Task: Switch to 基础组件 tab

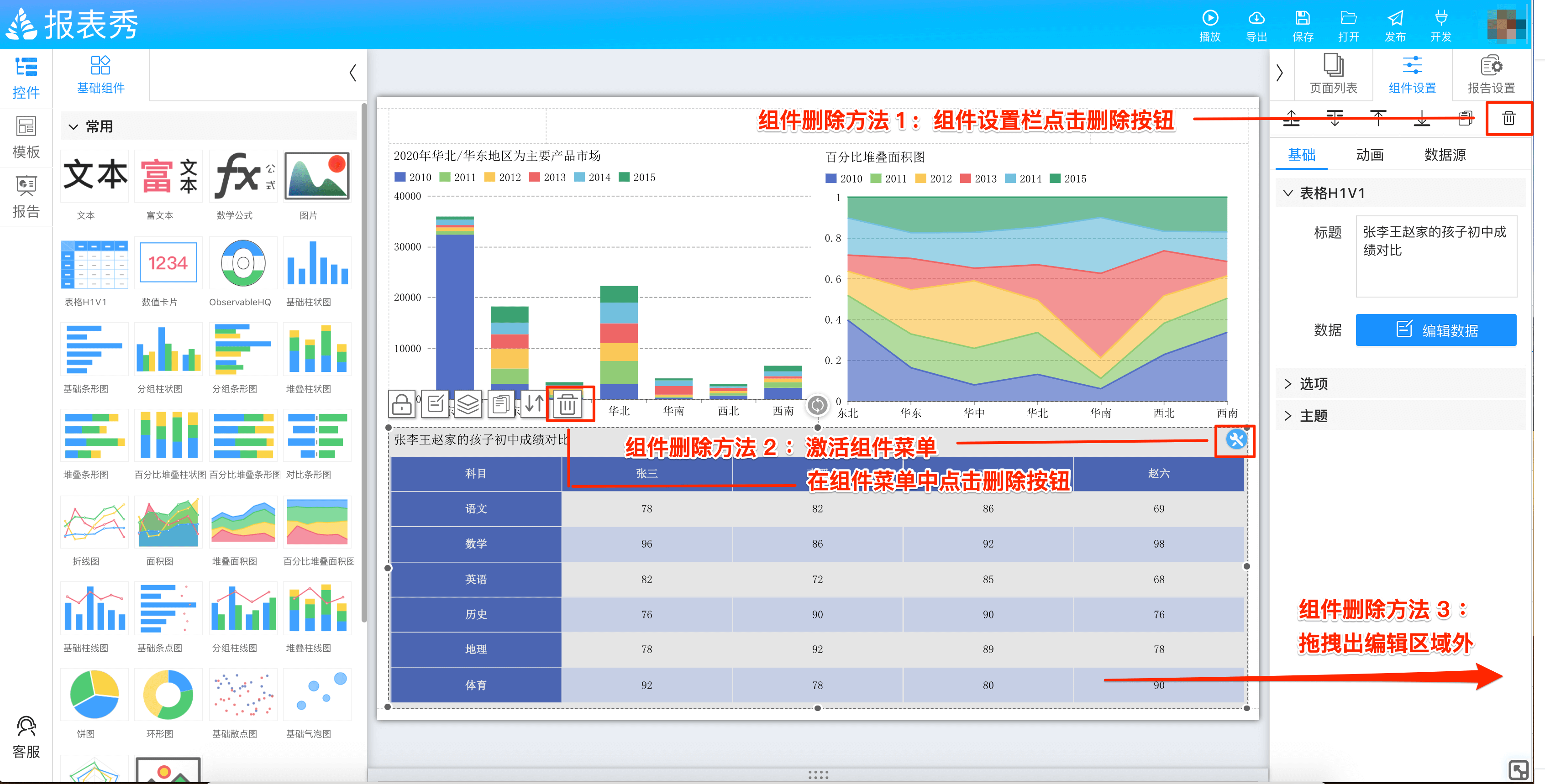Action: (101, 75)
